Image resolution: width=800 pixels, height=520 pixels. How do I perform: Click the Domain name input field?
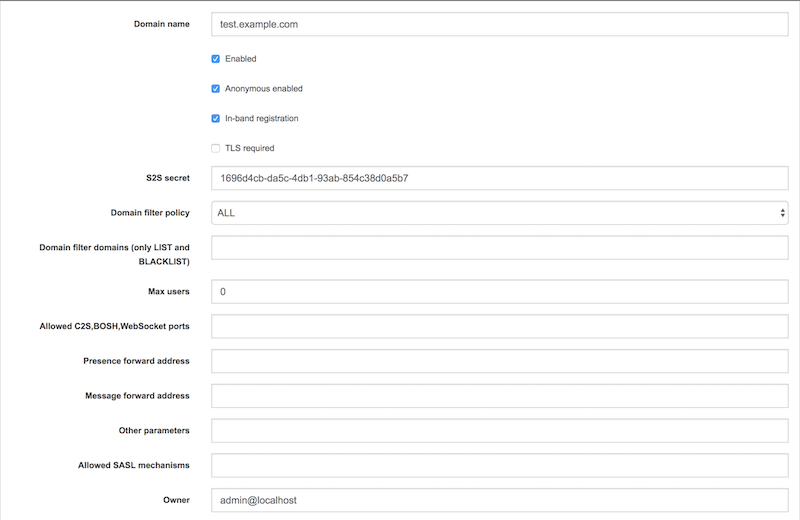pyautogui.click(x=500, y=24)
